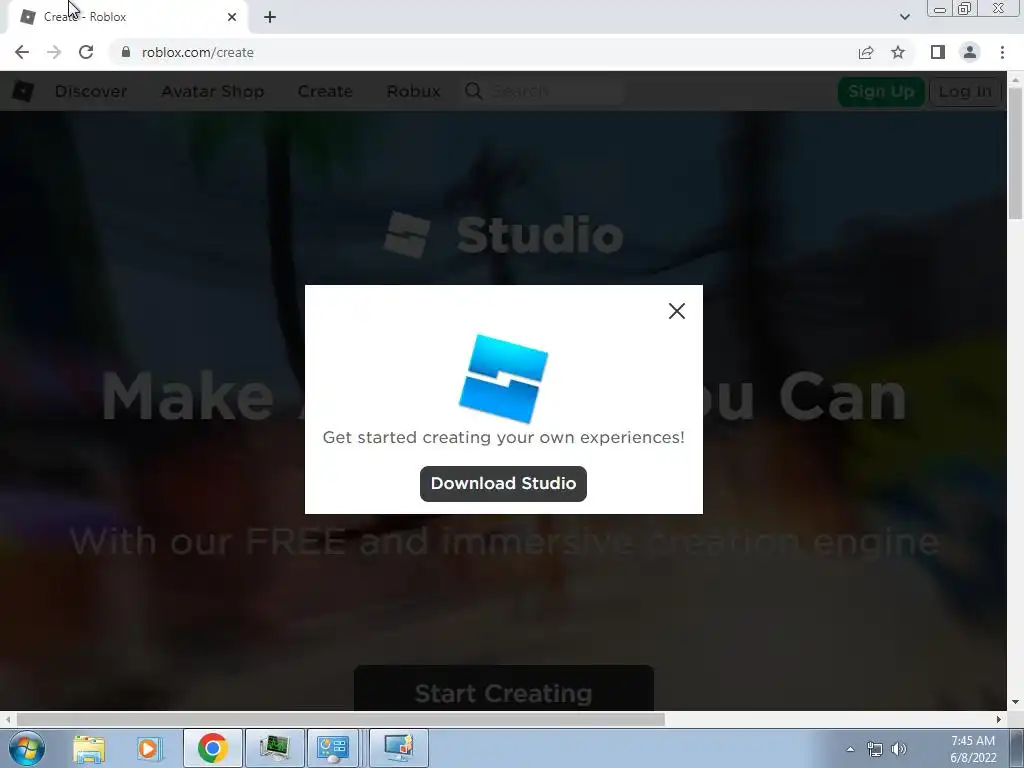
Task: Open the Chrome three-dot menu
Action: click(1002, 52)
